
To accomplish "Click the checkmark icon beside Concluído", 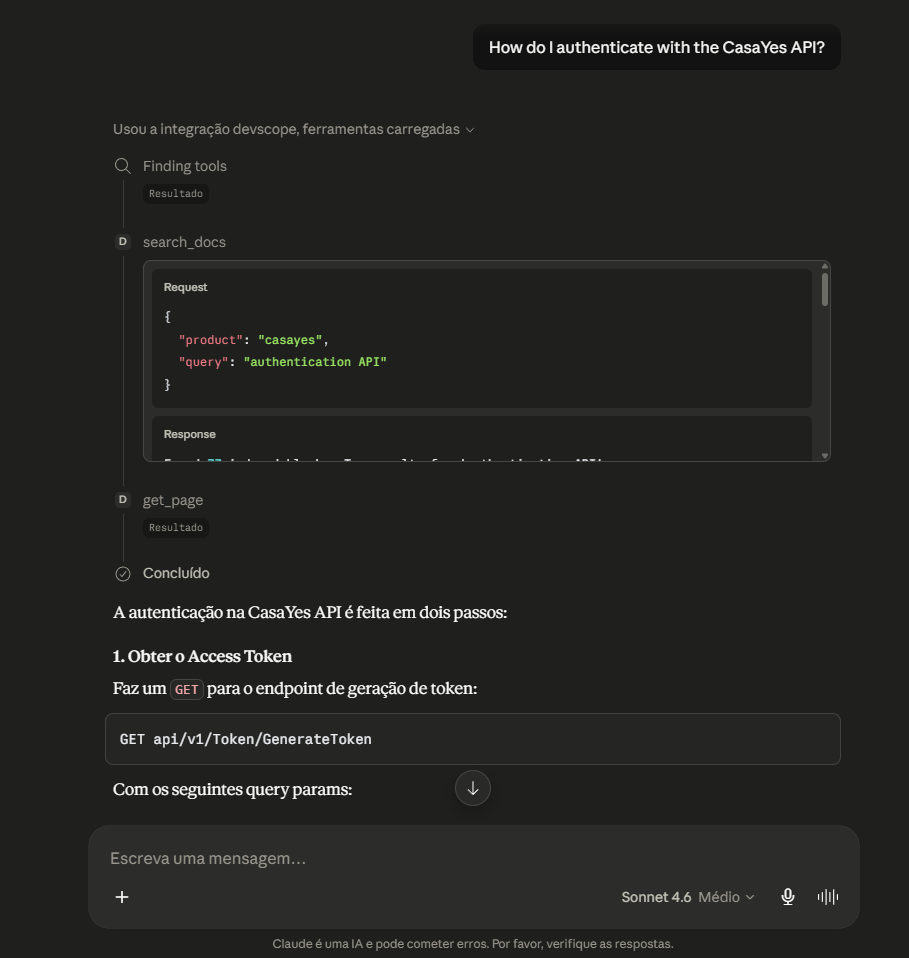I will click(x=123, y=574).
